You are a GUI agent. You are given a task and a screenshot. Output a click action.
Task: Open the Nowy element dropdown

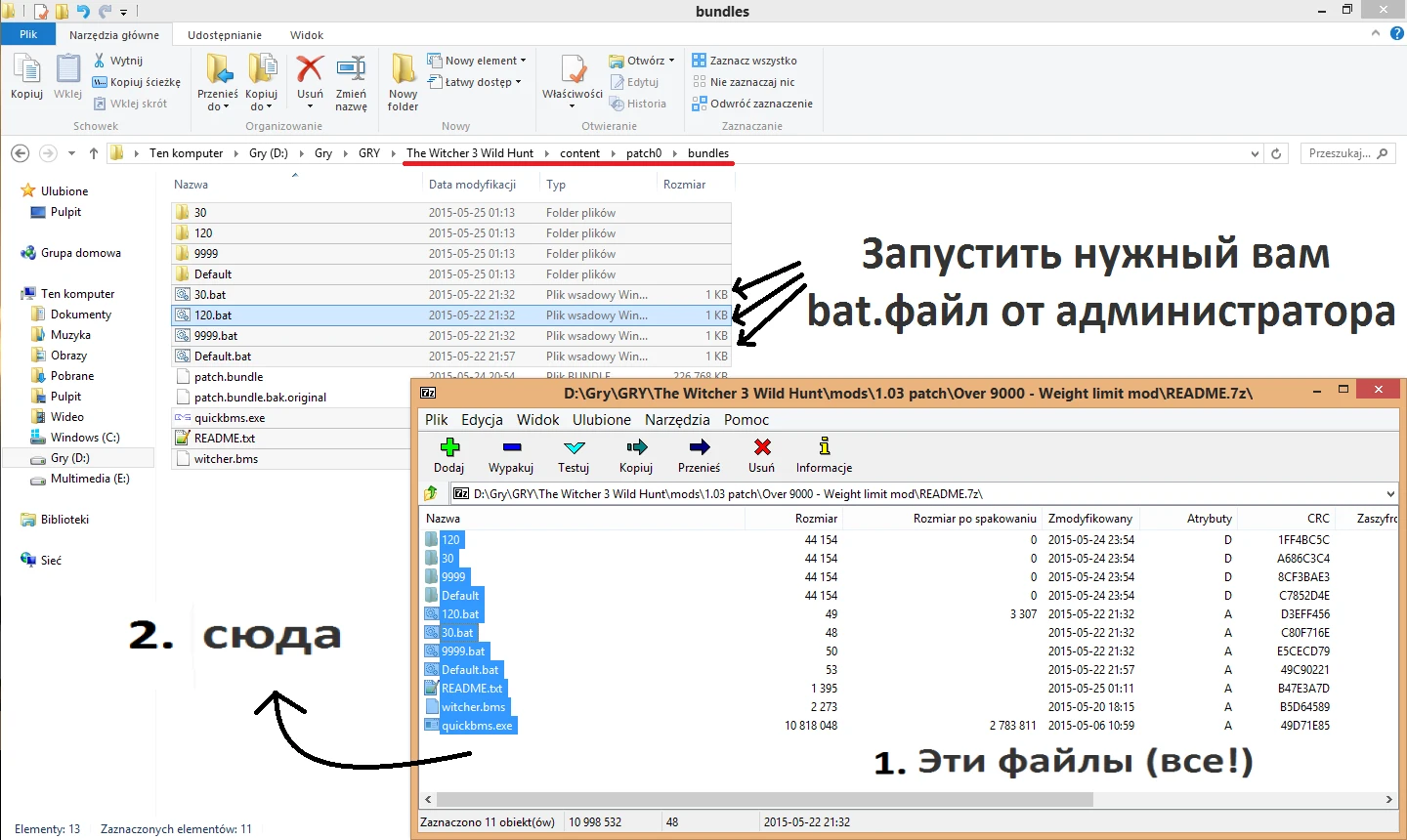[x=478, y=60]
